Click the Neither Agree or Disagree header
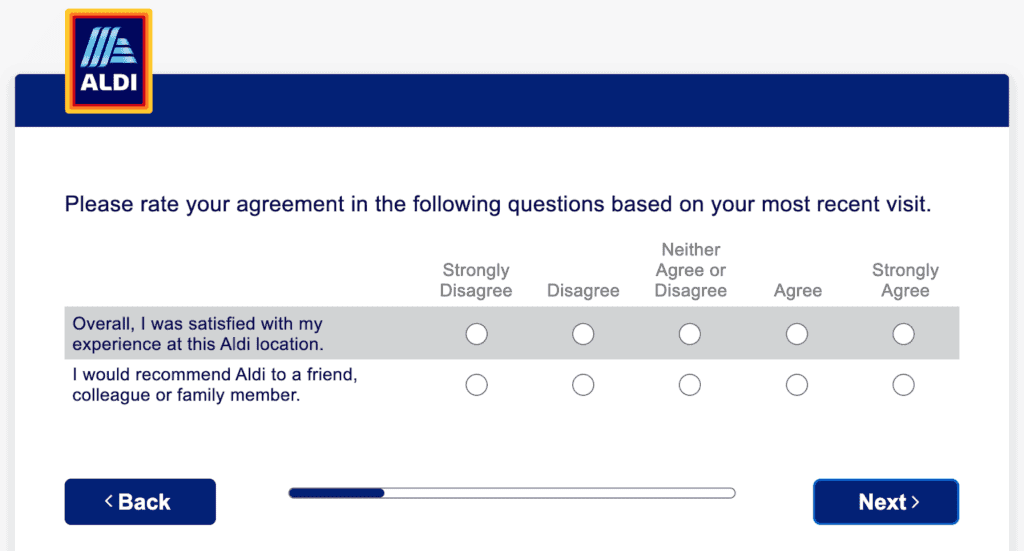The height and width of the screenshot is (551, 1024). [690, 270]
